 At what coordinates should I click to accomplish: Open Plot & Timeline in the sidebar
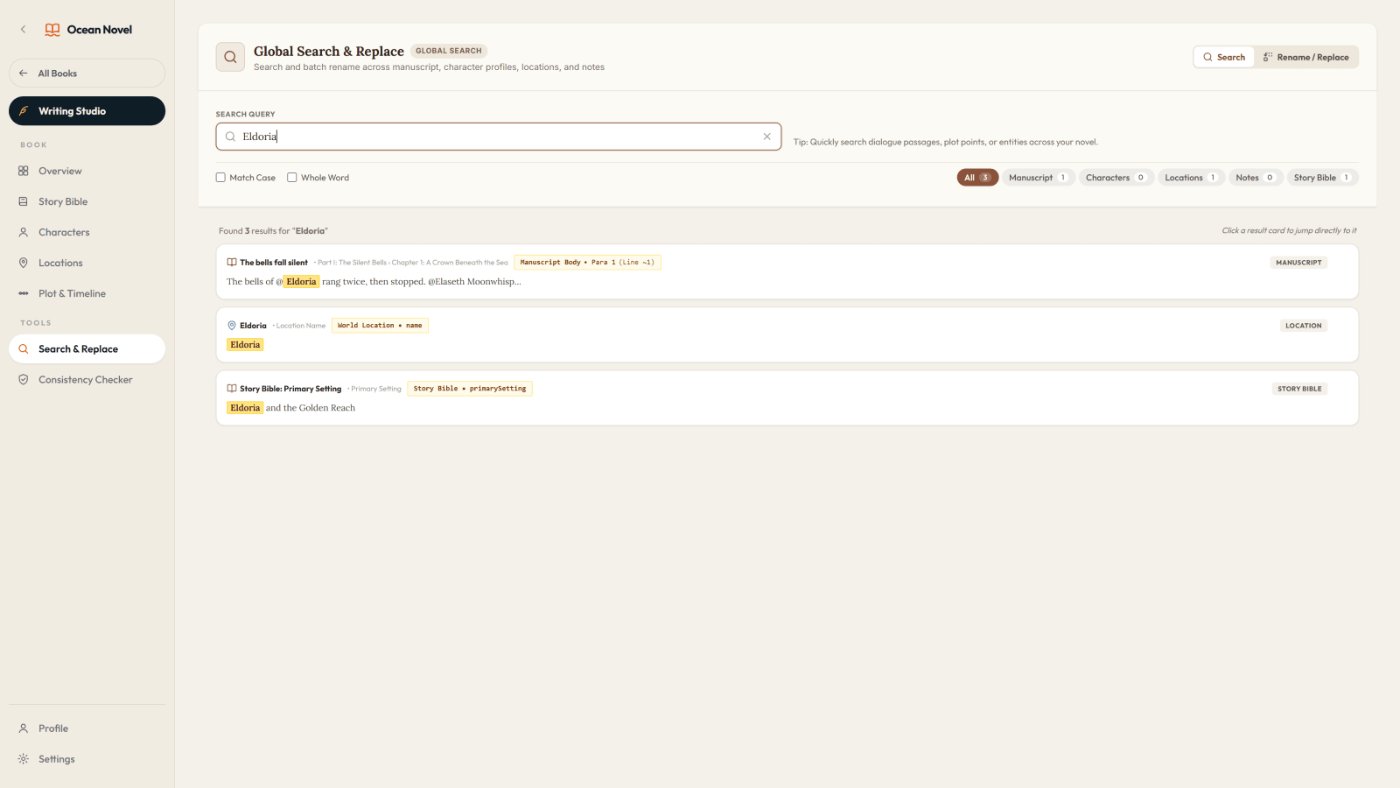pyautogui.click(x=87, y=294)
